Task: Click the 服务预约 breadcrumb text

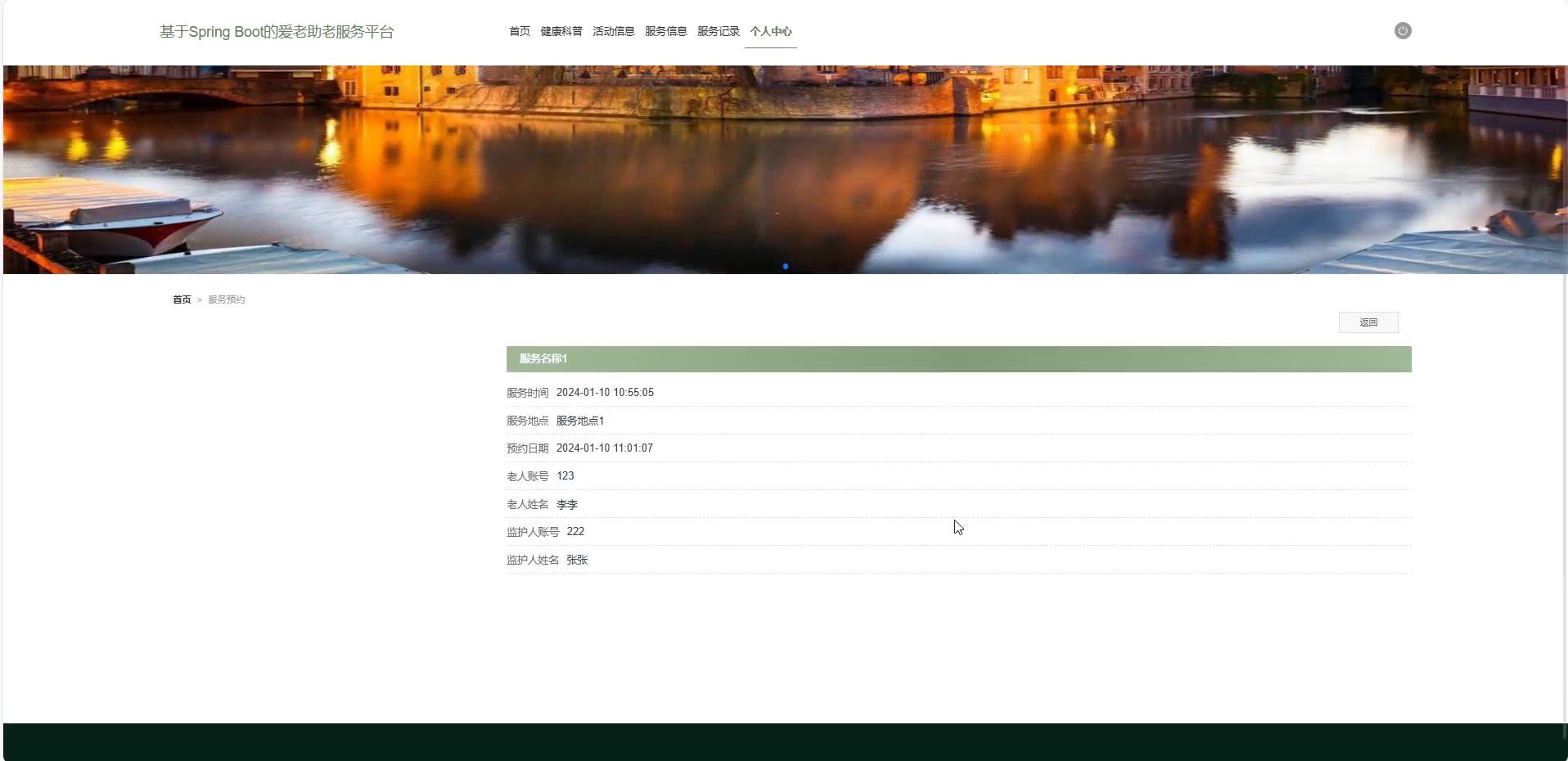Action: (x=227, y=299)
